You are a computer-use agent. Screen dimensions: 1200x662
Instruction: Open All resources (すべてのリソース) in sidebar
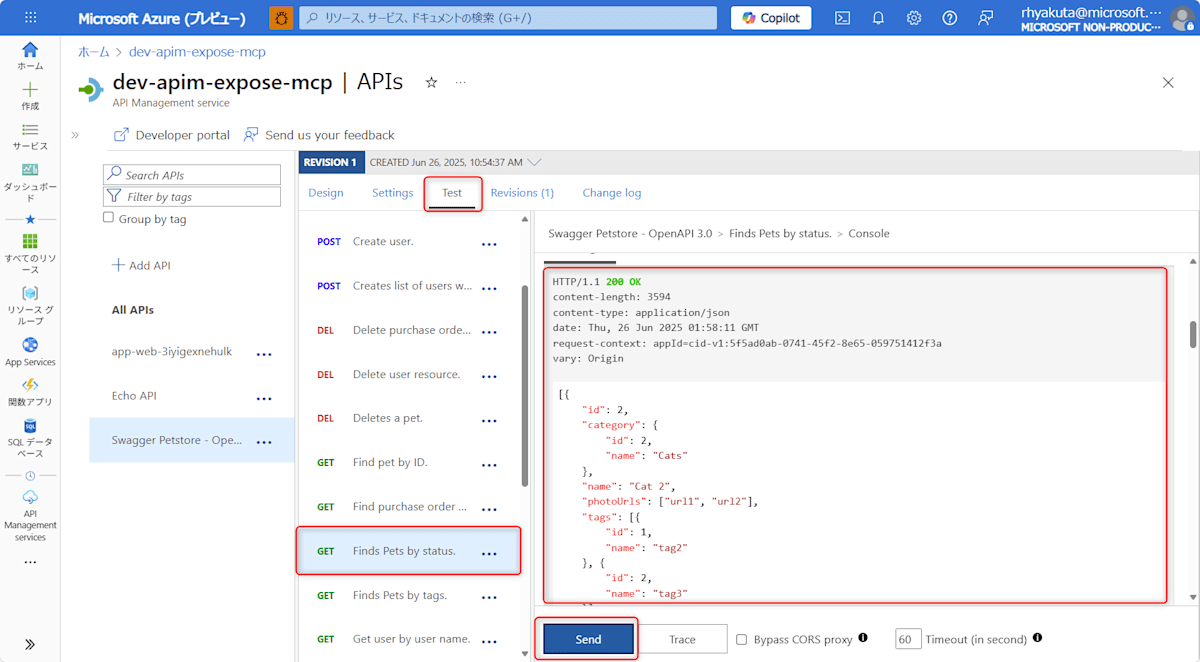[30, 254]
